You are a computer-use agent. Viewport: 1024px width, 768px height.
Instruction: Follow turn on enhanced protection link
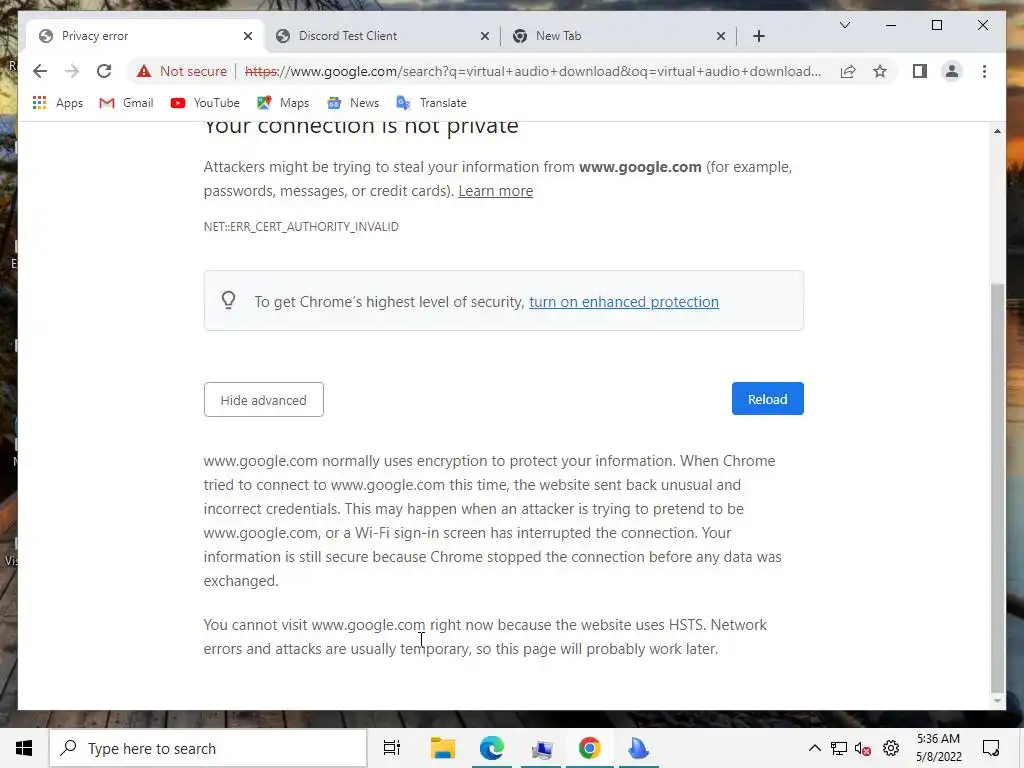(x=624, y=302)
